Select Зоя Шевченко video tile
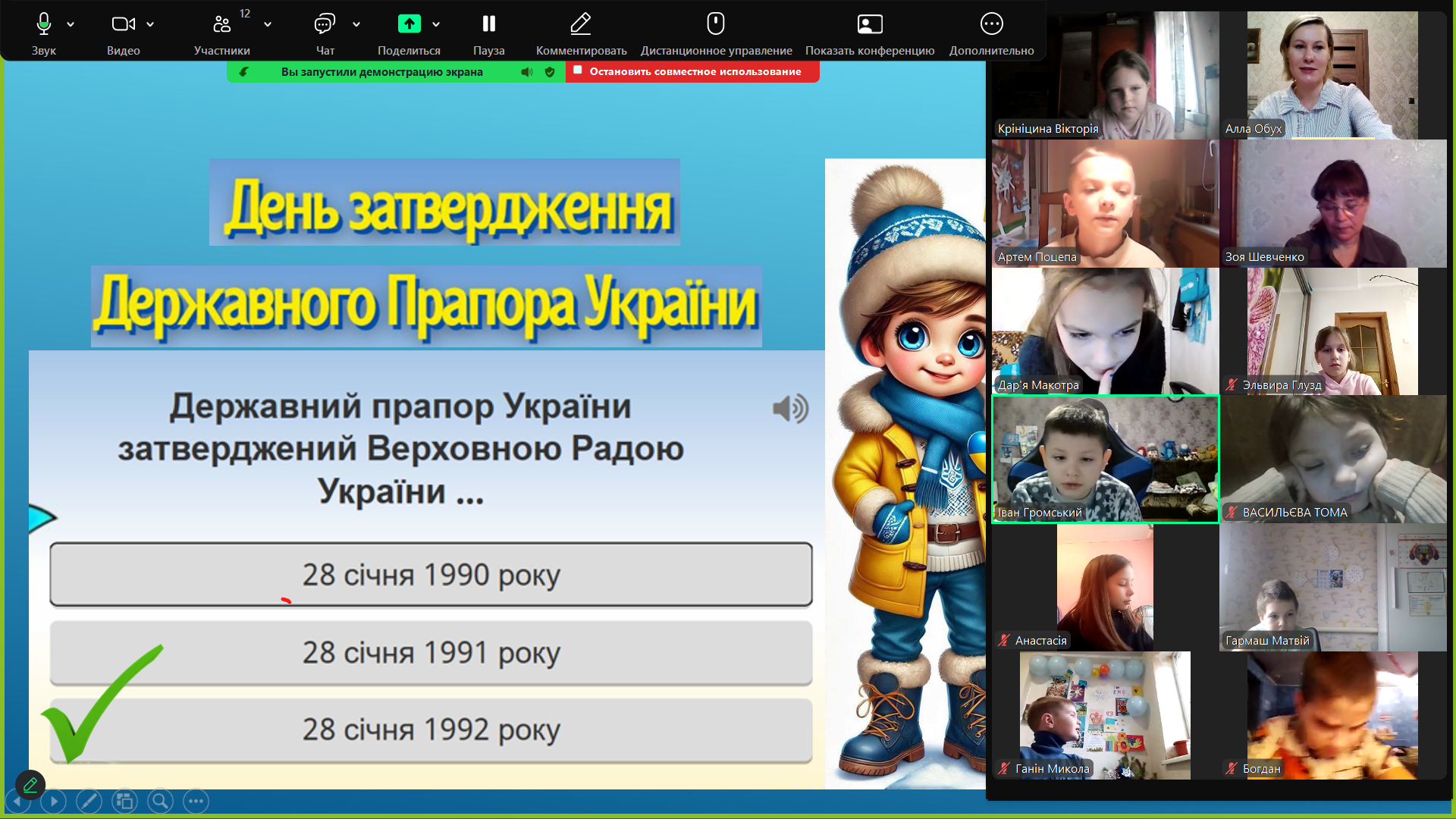Viewport: 1456px width, 819px height. tap(1332, 203)
